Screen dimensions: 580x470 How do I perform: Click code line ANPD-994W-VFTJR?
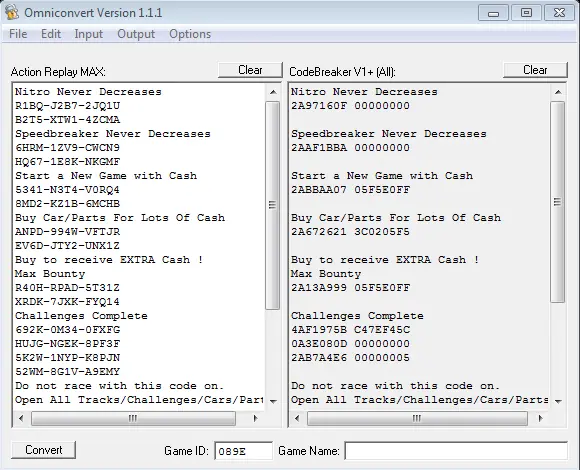click(68, 232)
